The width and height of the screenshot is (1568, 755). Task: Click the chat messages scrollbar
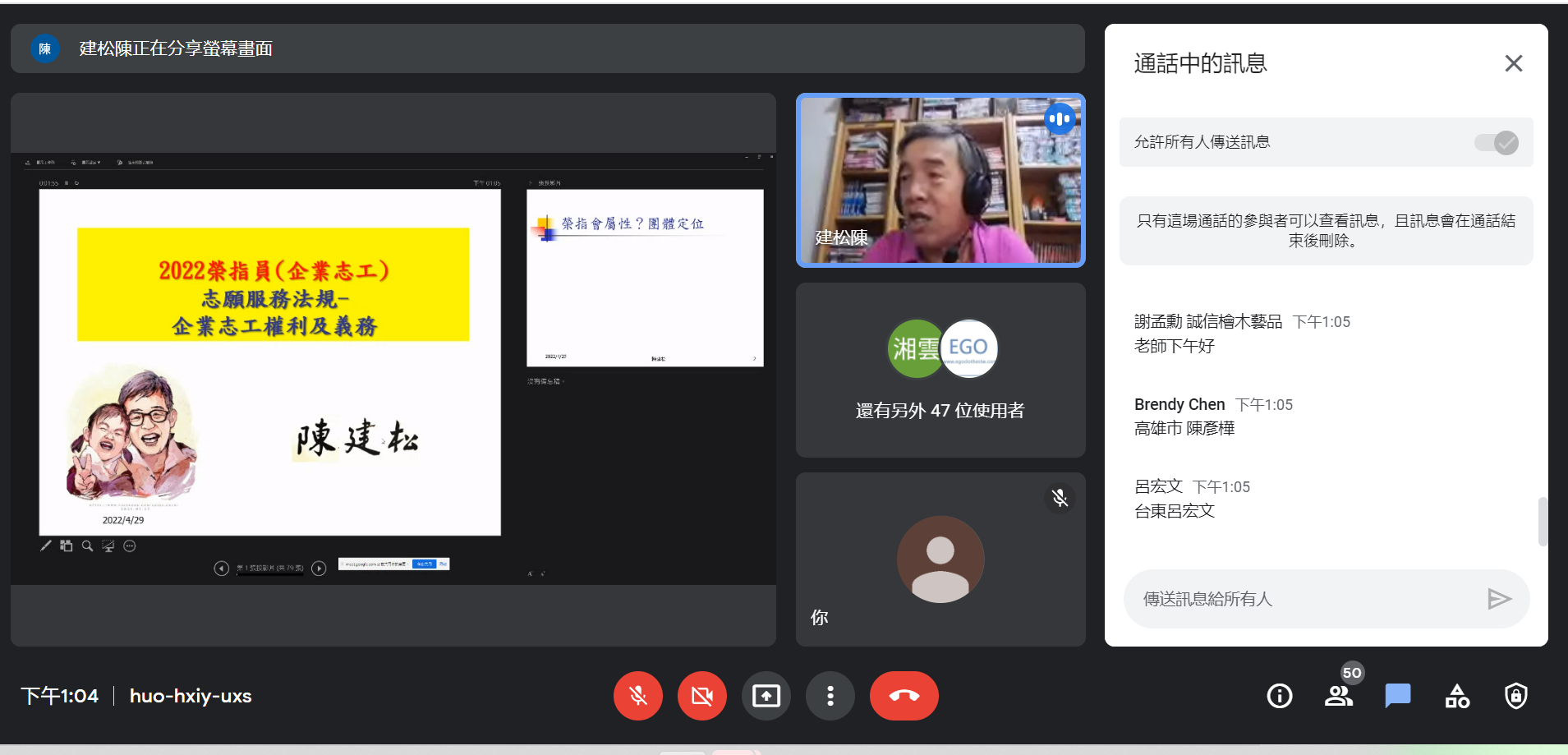pos(1542,521)
